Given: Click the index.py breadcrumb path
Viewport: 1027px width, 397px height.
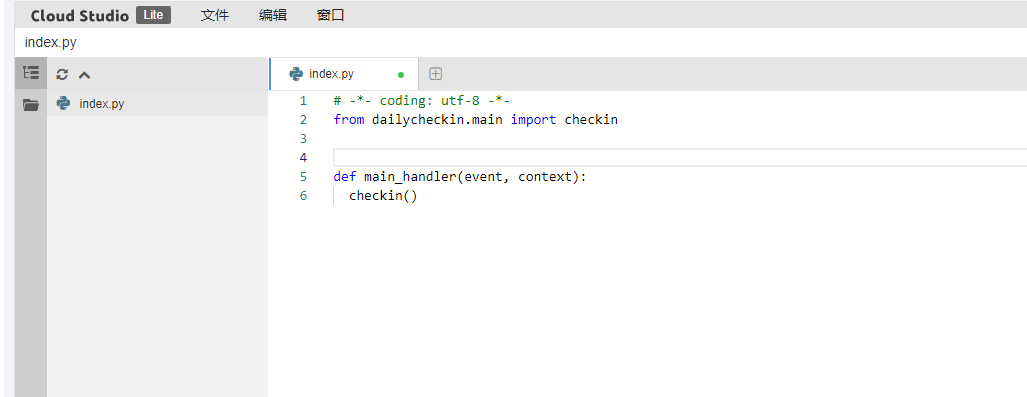Looking at the screenshot, I should click(50, 43).
